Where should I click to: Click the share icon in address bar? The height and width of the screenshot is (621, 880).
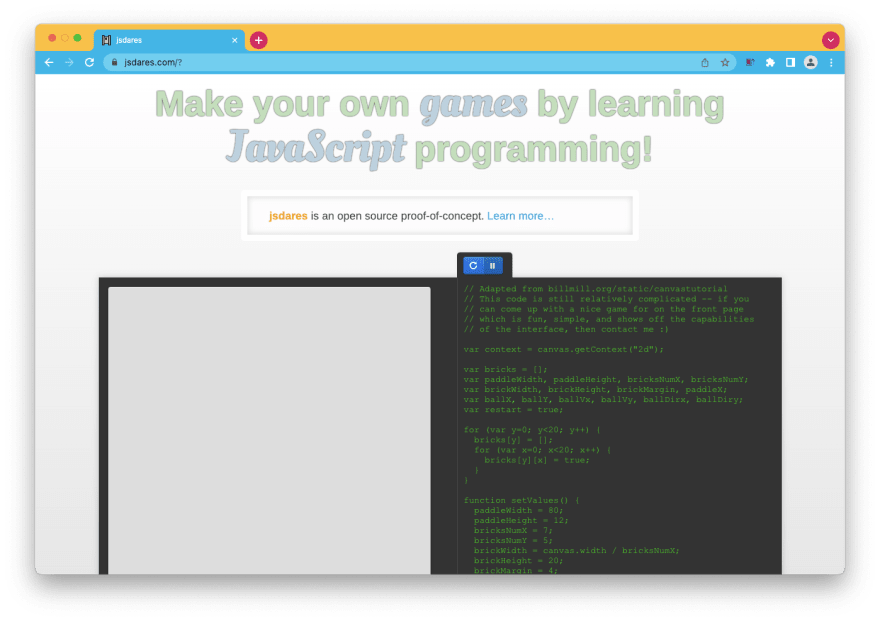tap(705, 62)
